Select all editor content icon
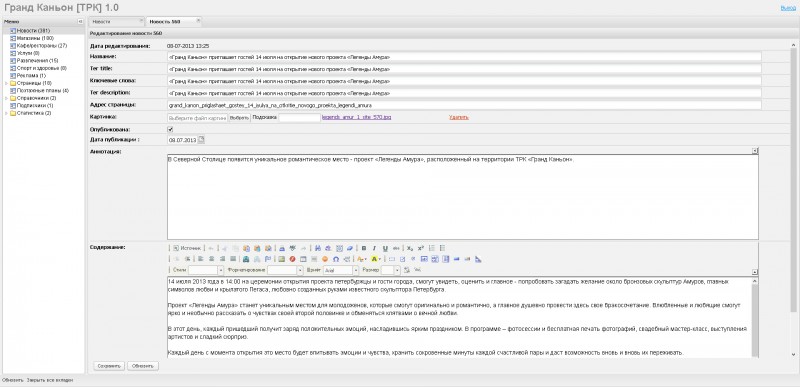800x387 pixels. click(x=339, y=248)
